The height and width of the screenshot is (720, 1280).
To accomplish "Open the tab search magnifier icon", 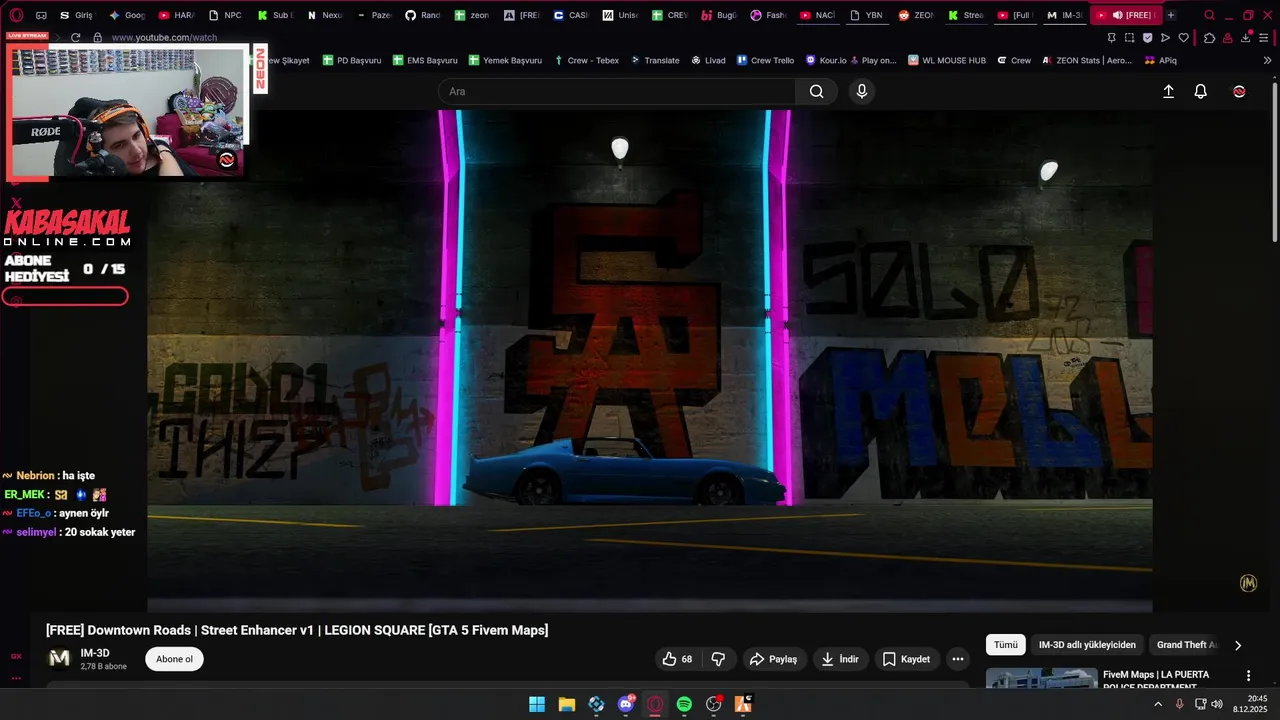I will pos(1210,15).
